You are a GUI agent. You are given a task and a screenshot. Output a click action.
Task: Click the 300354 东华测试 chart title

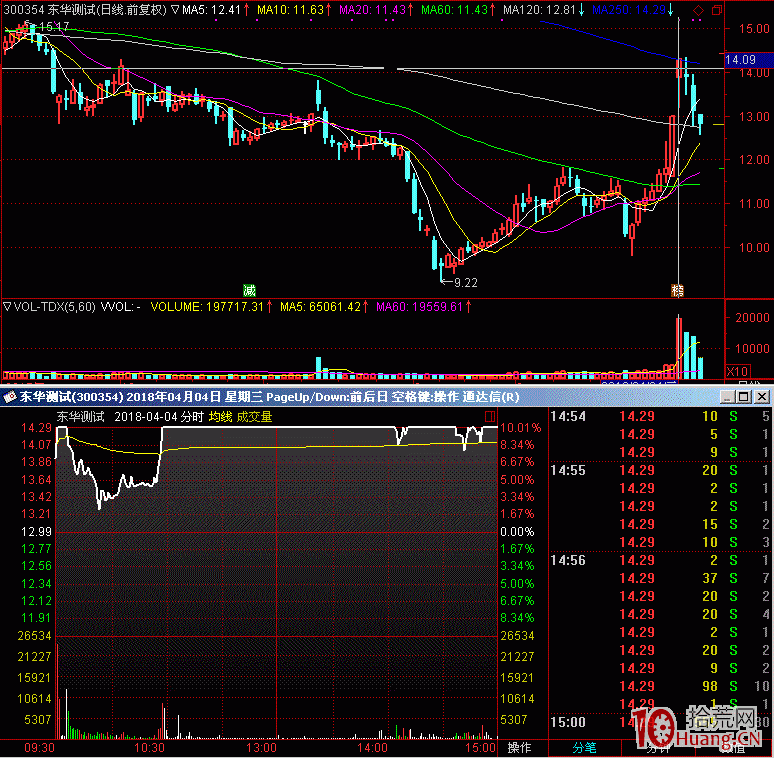(x=85, y=10)
